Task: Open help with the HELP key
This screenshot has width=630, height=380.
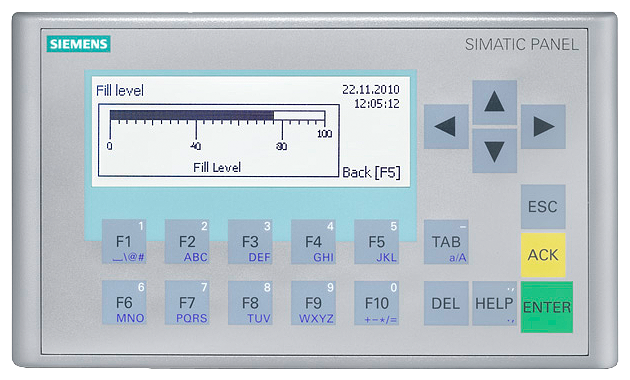Action: [x=494, y=303]
